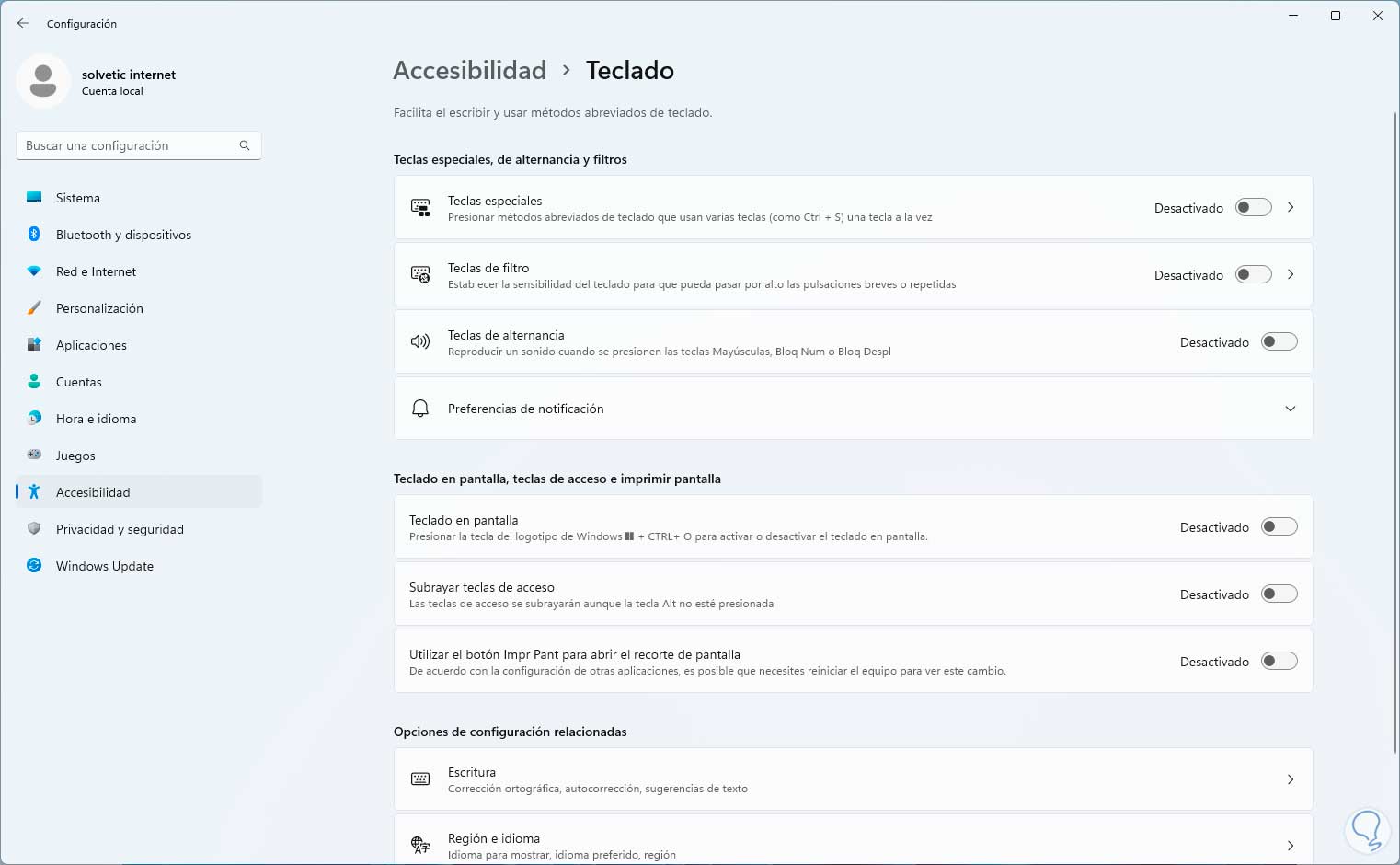Open the Sistema settings section
Image resolution: width=1400 pixels, height=865 pixels.
[78, 198]
